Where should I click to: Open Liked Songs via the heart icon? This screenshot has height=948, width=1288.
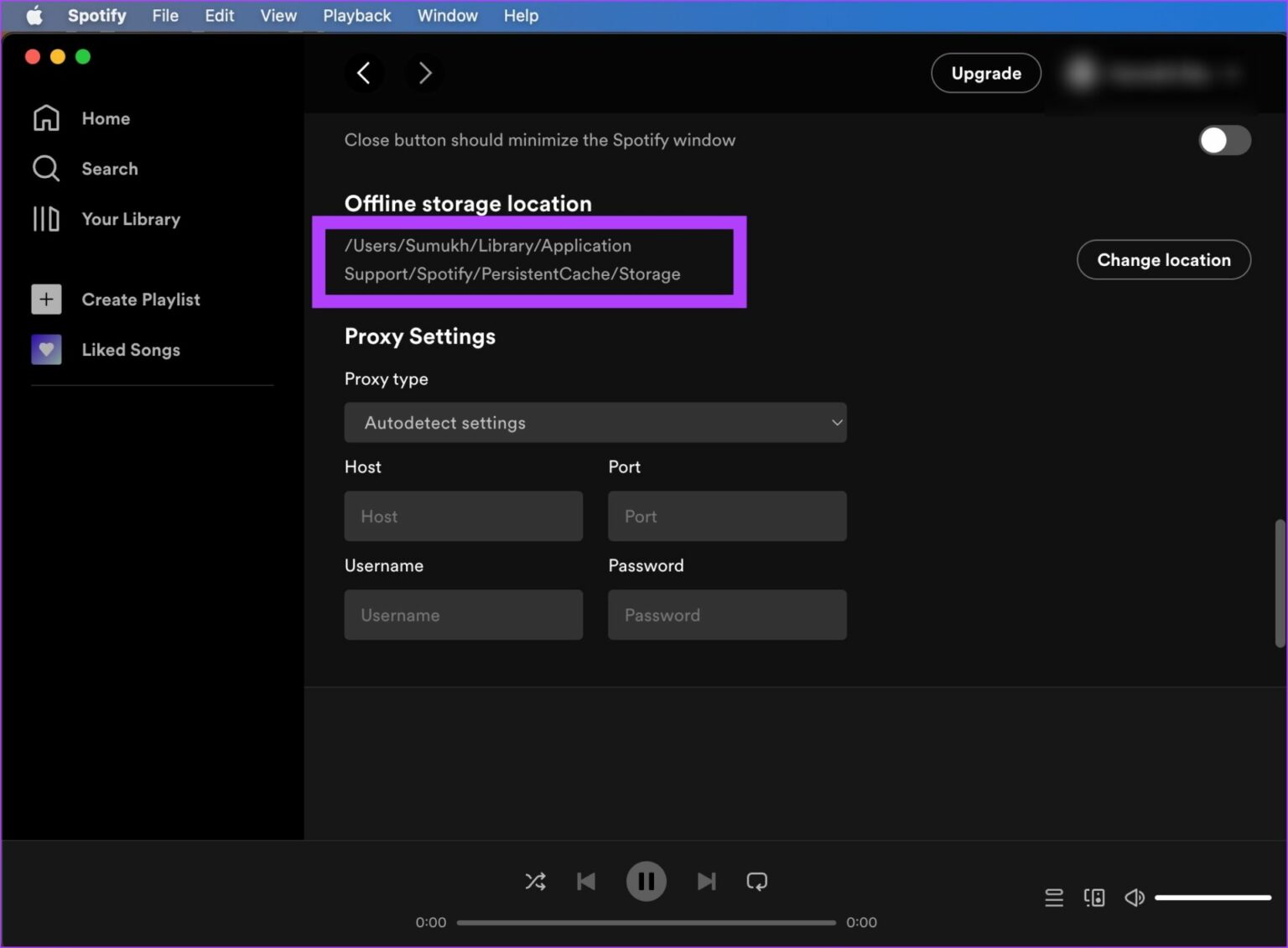(46, 350)
